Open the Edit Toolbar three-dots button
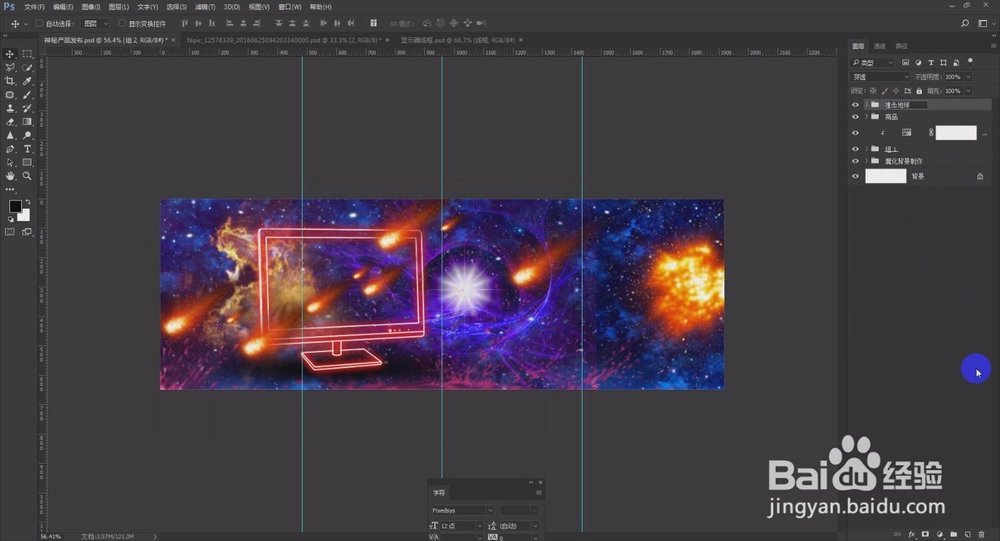 (x=10, y=189)
